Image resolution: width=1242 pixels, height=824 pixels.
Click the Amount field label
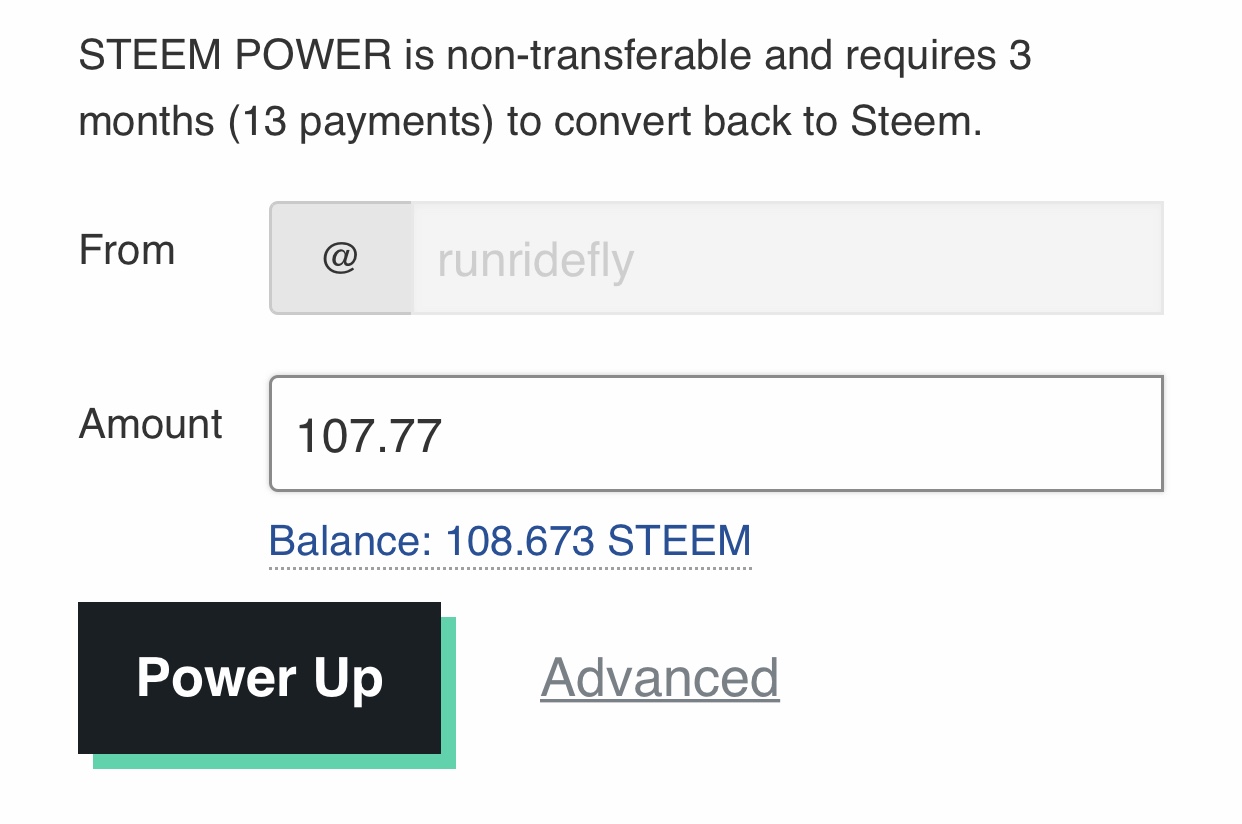point(151,424)
